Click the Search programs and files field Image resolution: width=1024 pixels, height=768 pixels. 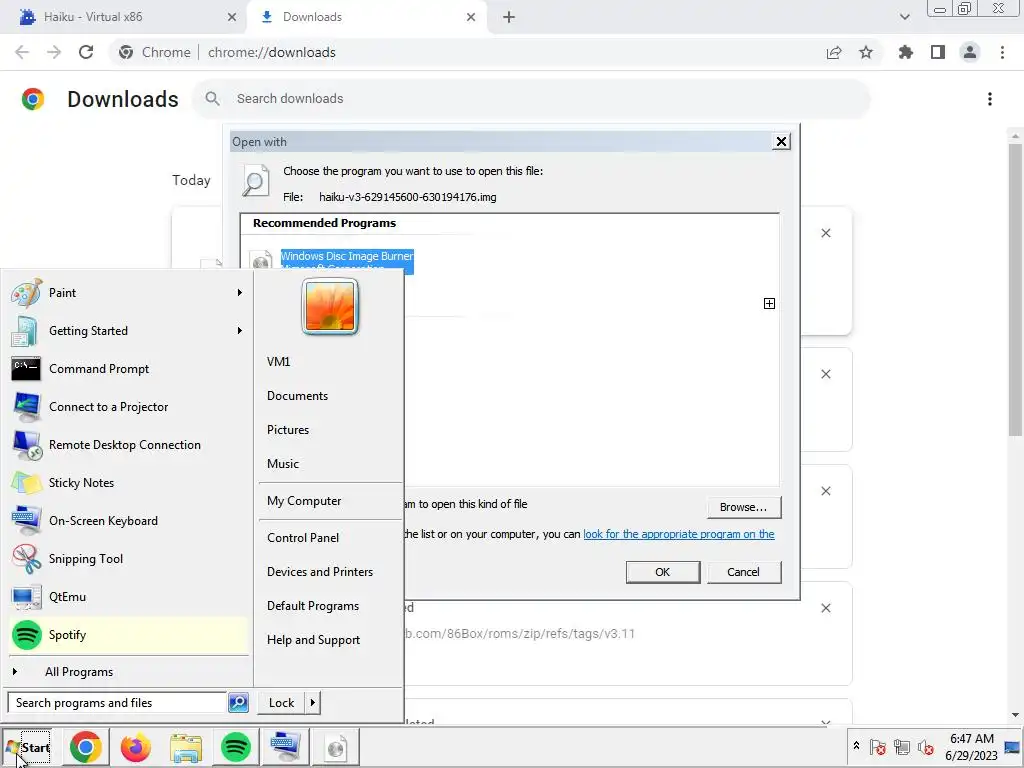pyautogui.click(x=118, y=703)
